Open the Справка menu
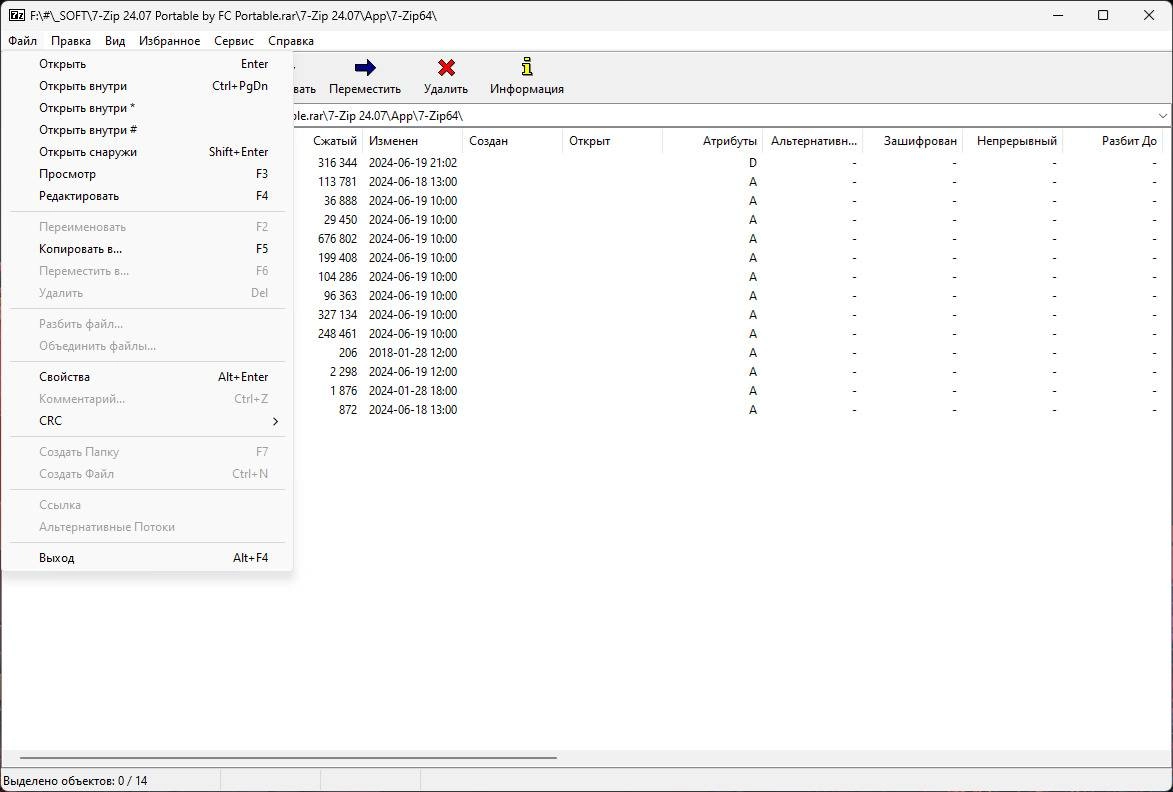The height and width of the screenshot is (792, 1173). click(290, 41)
